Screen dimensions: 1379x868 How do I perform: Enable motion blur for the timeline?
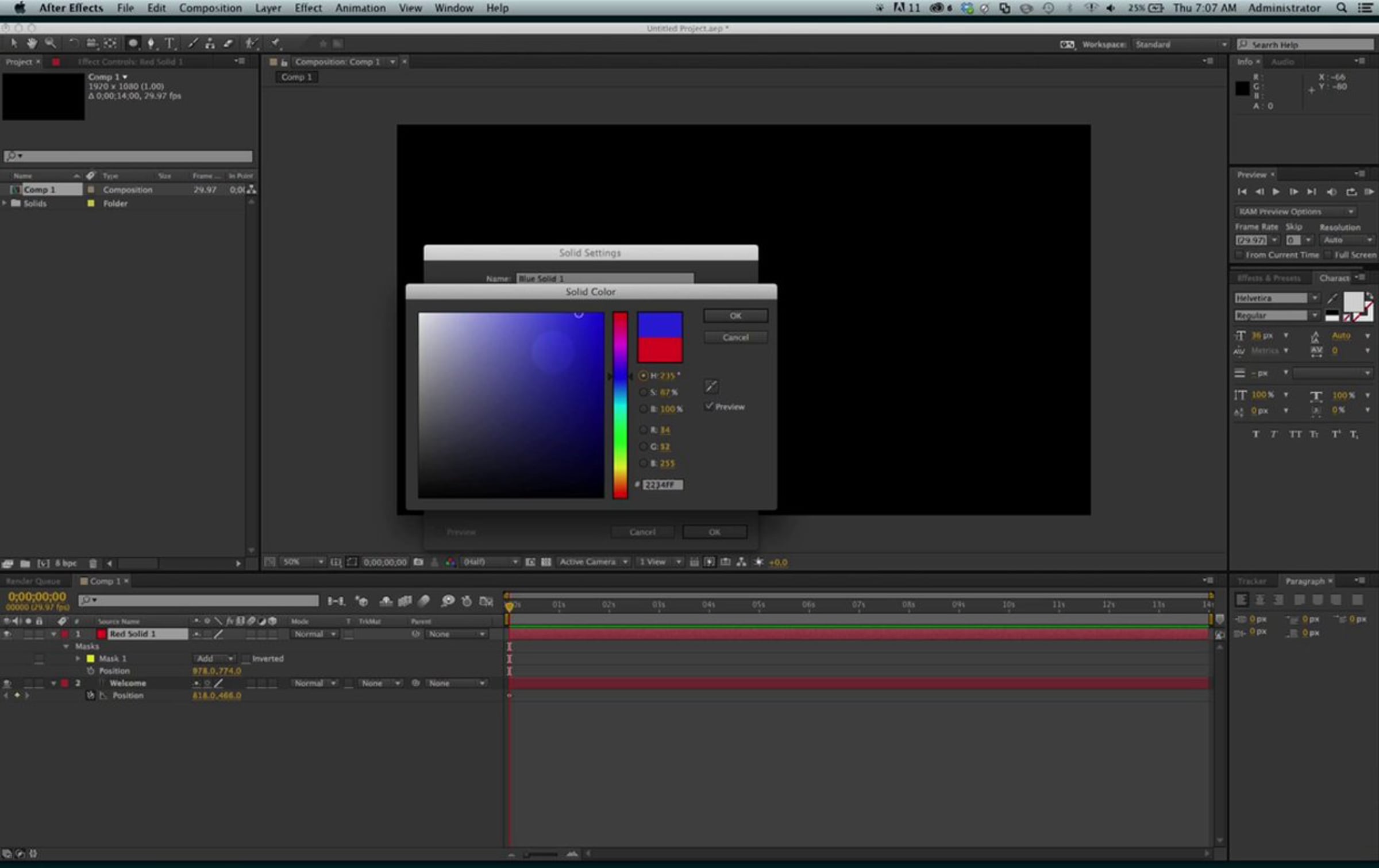tap(424, 601)
